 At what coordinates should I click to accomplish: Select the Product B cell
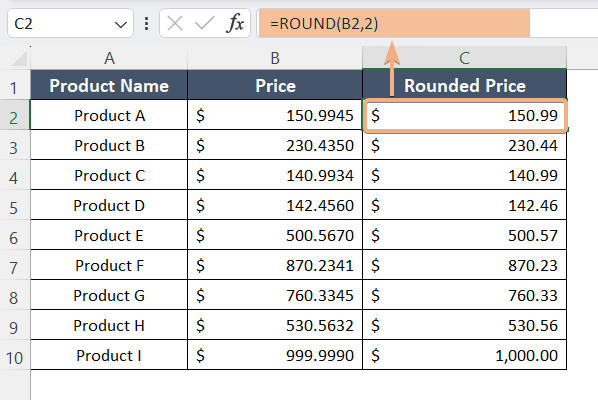pos(109,145)
